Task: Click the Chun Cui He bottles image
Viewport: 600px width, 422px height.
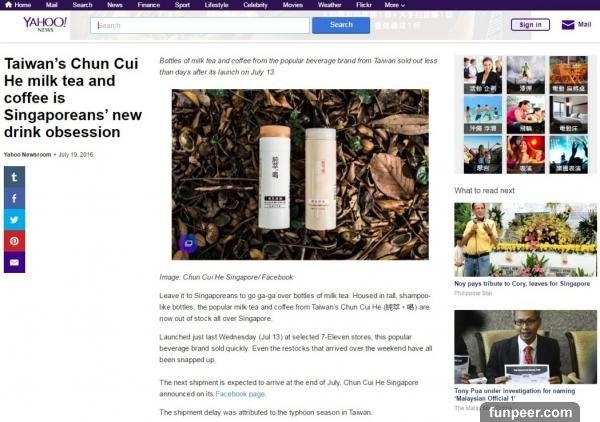Action: click(x=300, y=175)
